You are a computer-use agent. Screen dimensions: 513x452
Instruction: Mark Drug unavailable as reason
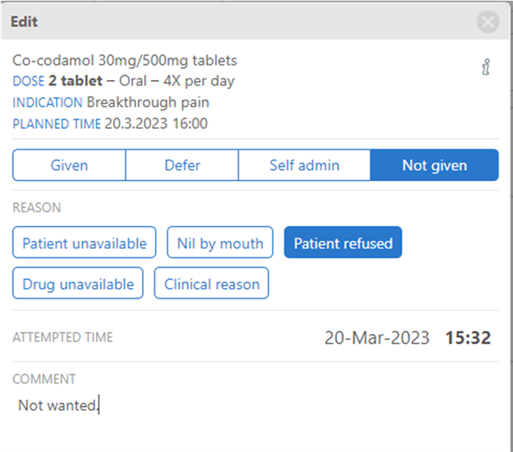point(78,283)
